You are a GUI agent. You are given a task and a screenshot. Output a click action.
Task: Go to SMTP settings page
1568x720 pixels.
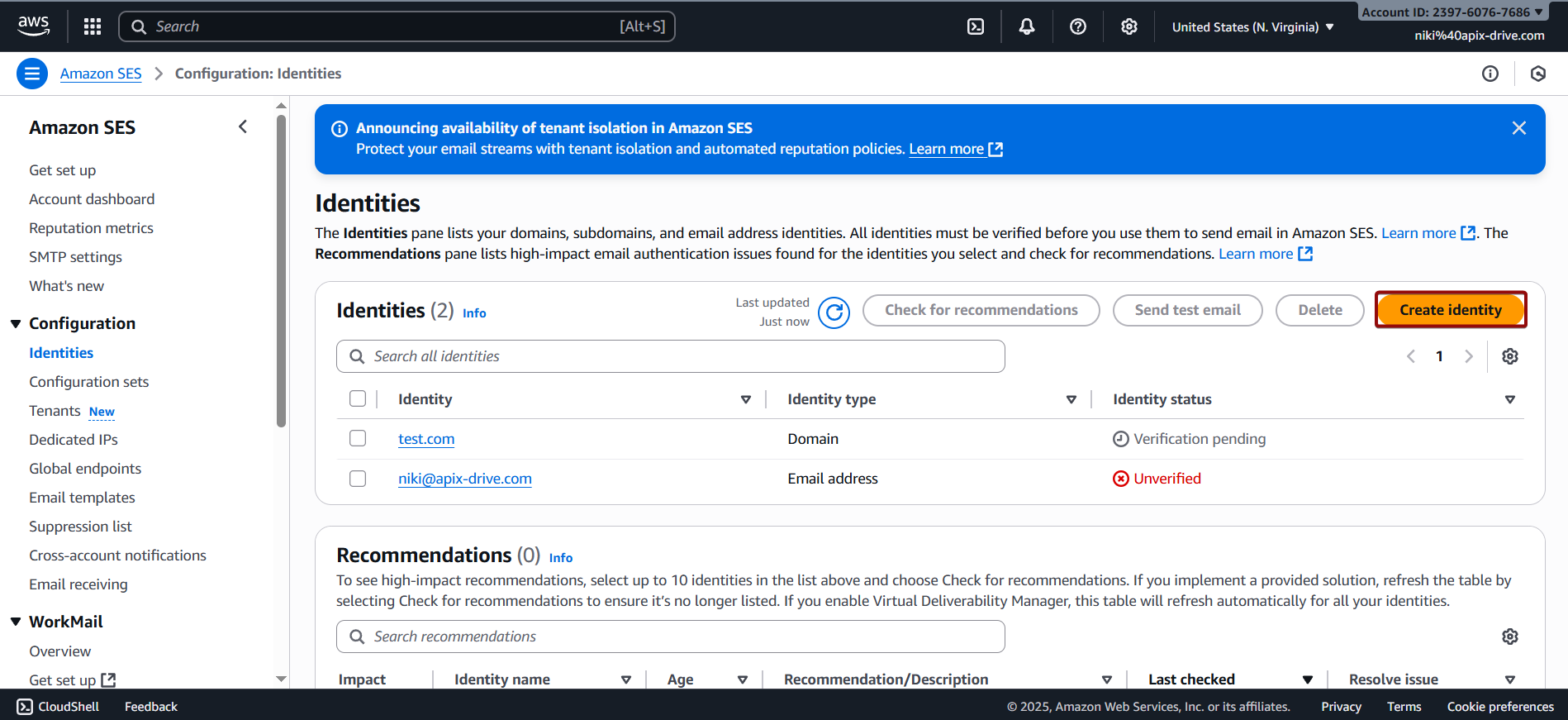[75, 257]
